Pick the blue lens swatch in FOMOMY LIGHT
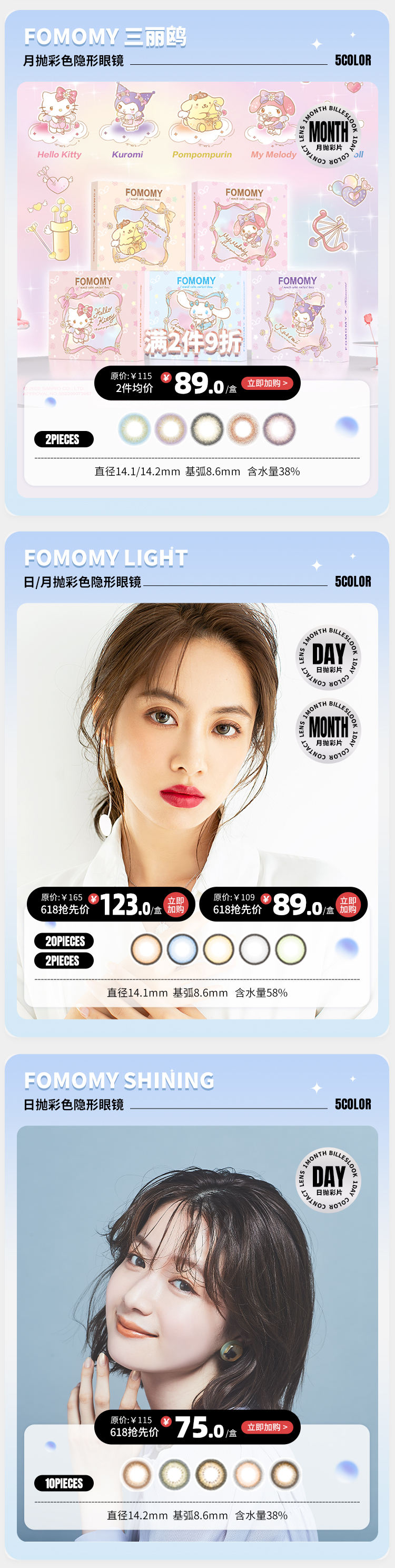 pyautogui.click(x=183, y=949)
